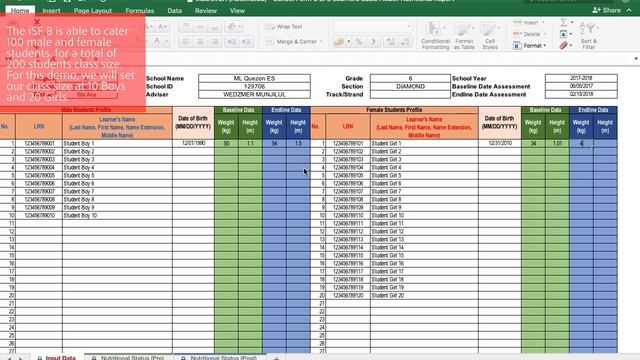The width and height of the screenshot is (640, 360).
Task: Click the Font Color icon
Action: point(157,41)
